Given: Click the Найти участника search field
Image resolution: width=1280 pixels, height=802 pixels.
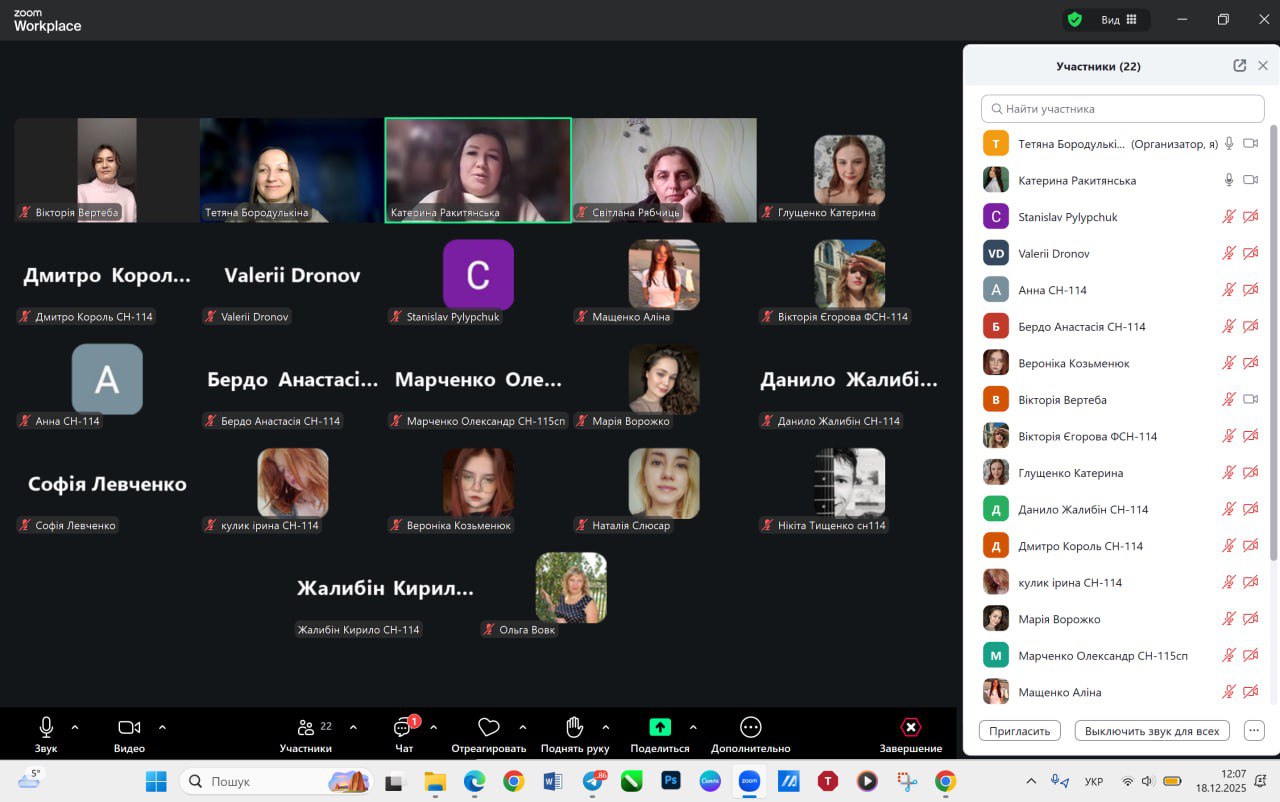Looking at the screenshot, I should pyautogui.click(x=1122, y=109).
